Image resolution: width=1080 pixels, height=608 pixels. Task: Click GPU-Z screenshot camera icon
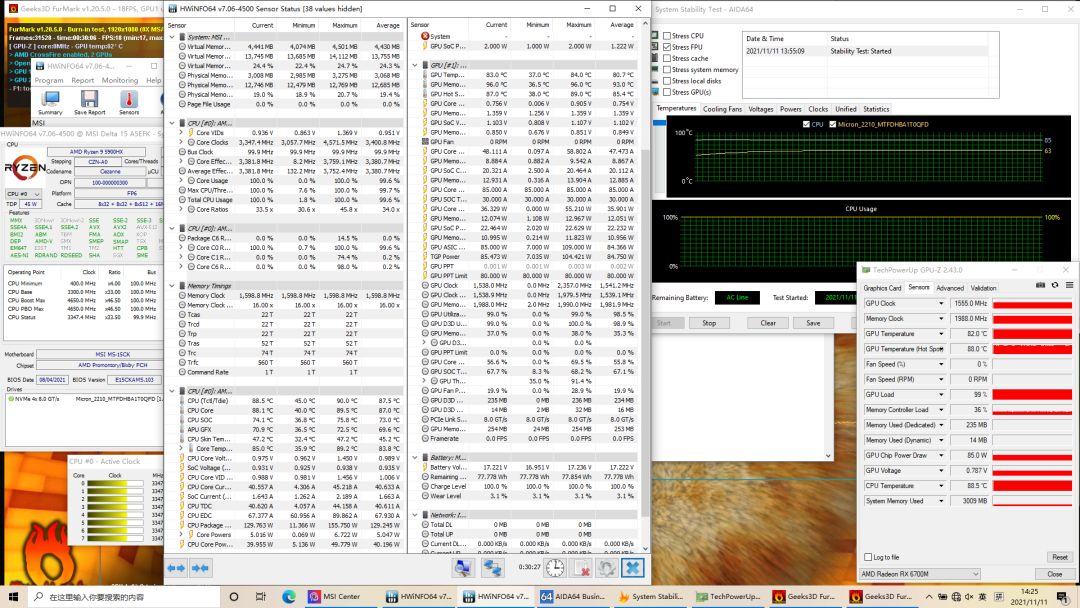[1040, 285]
